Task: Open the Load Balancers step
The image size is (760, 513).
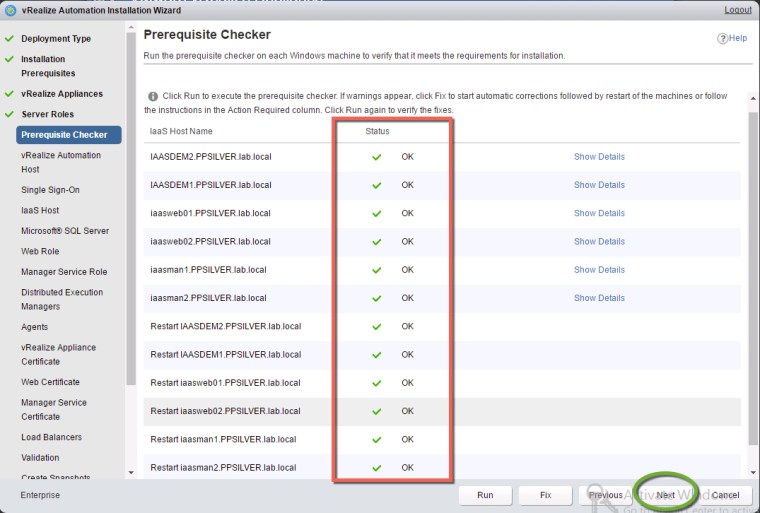Action: pos(51,437)
